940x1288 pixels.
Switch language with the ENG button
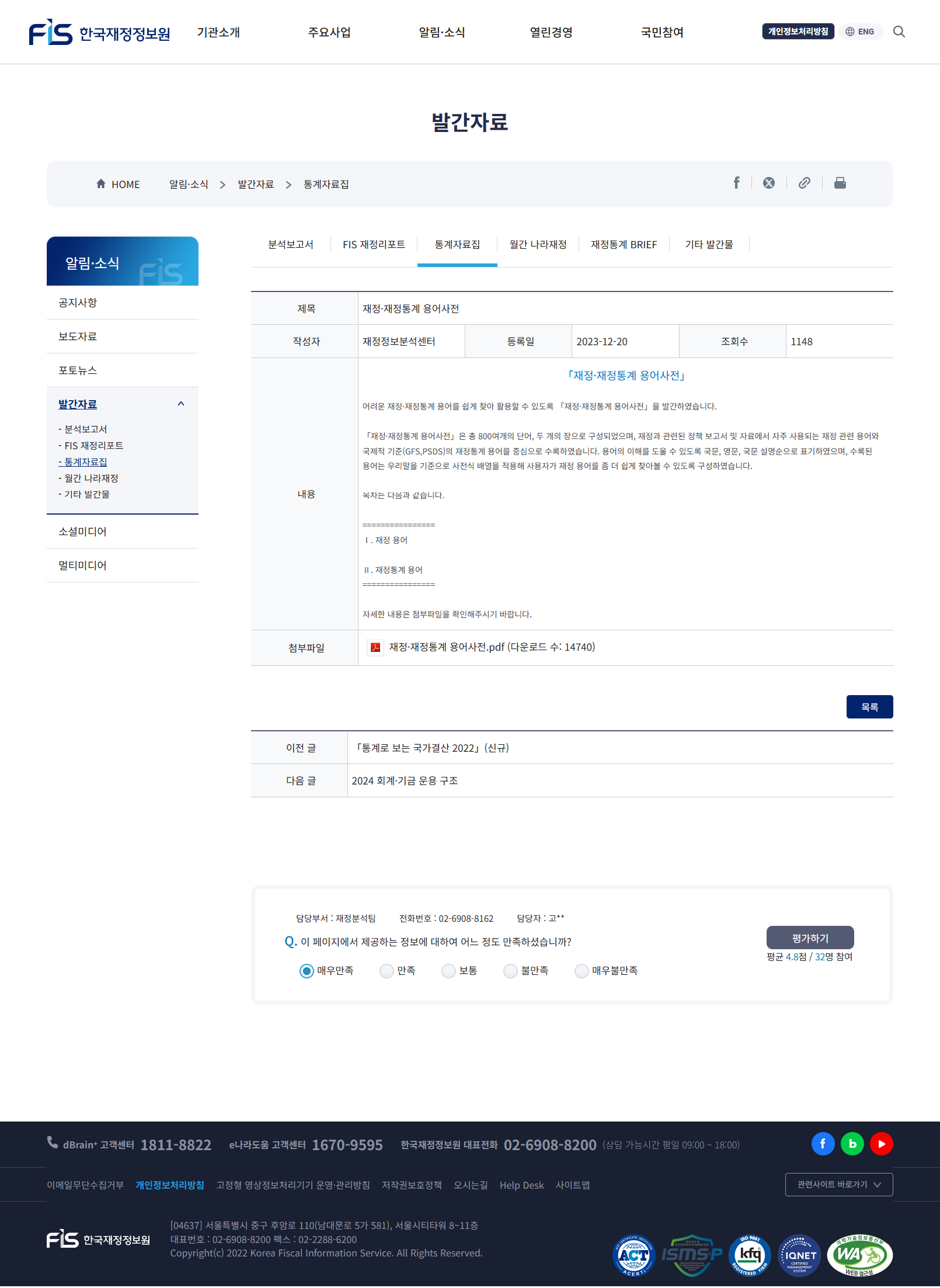860,32
